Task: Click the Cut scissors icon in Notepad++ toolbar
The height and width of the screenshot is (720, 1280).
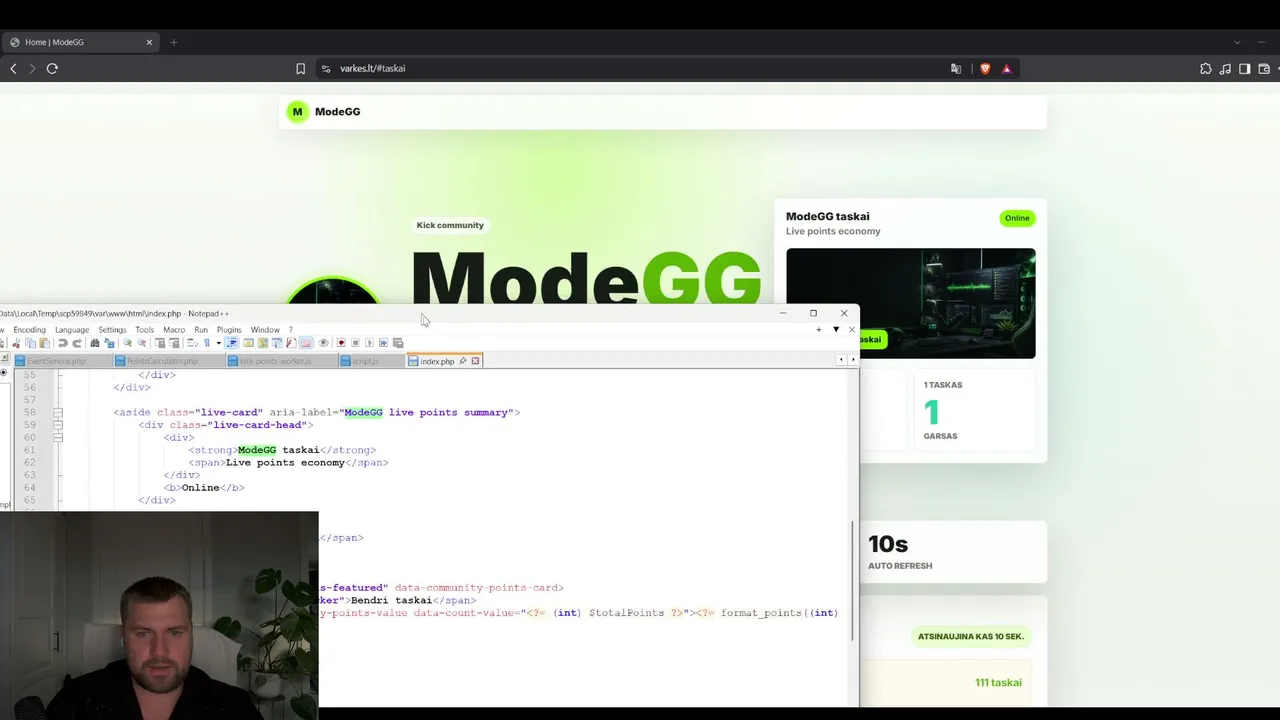Action: coord(16,343)
